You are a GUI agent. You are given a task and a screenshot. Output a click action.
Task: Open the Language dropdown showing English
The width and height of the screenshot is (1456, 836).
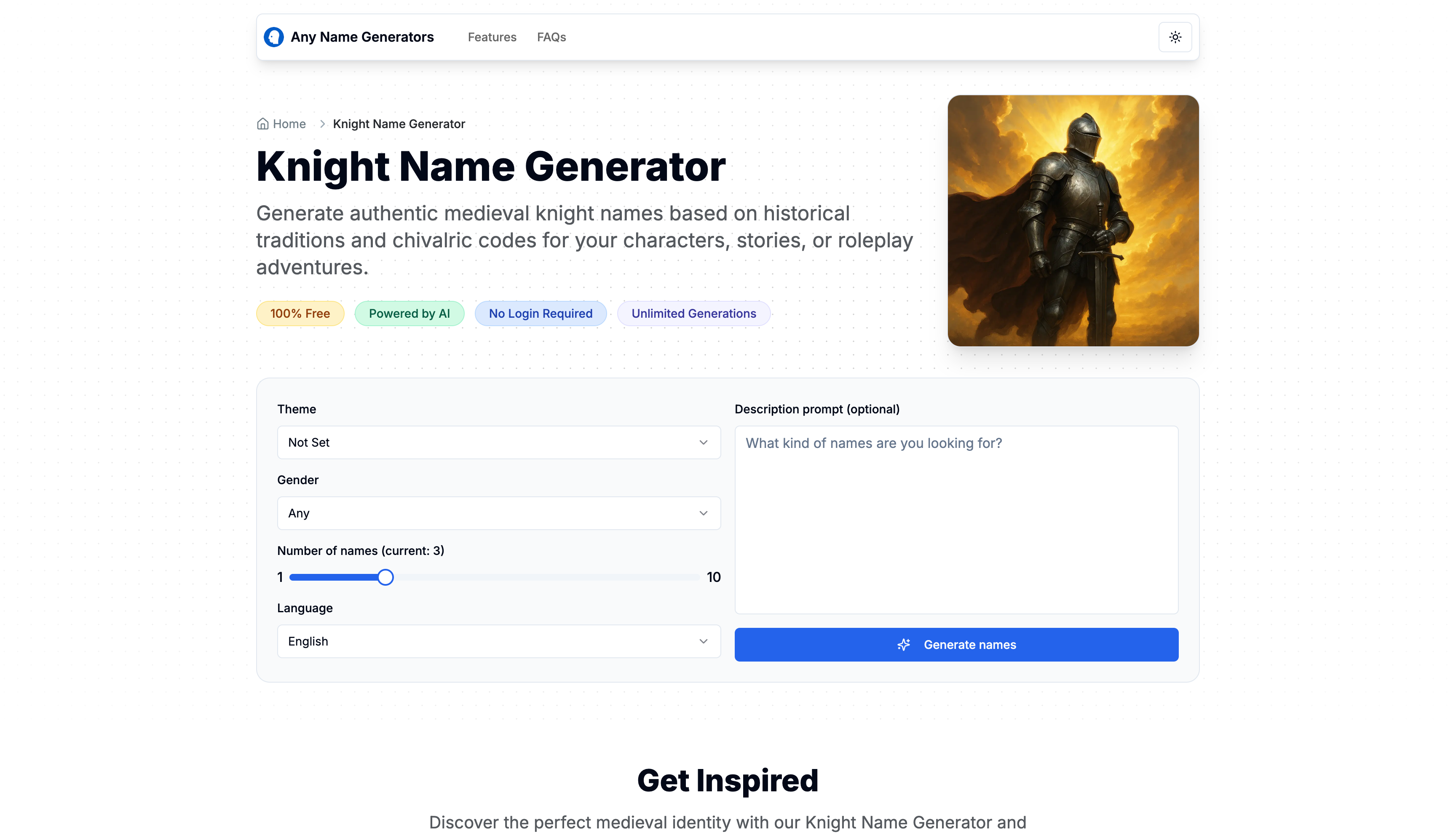498,641
